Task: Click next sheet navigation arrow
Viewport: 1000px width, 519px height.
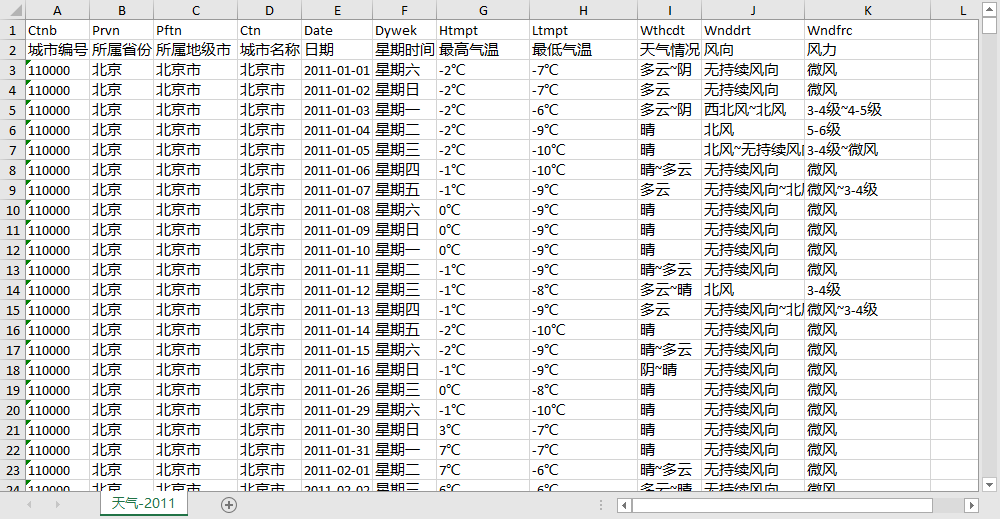Action: (x=57, y=505)
